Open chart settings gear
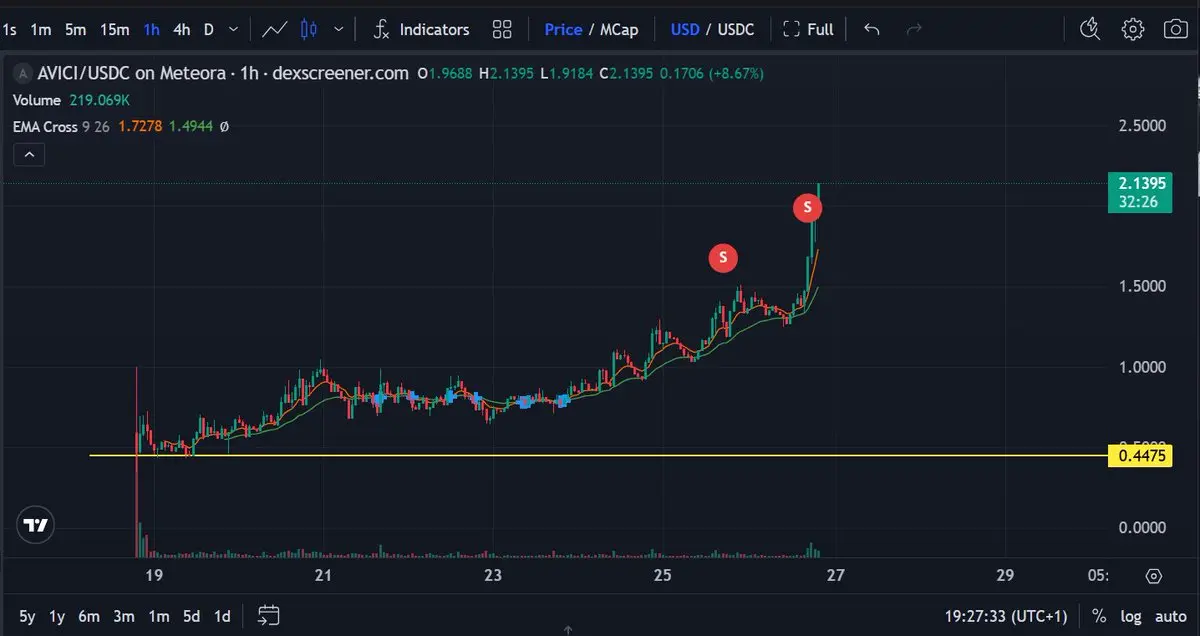 [1133, 30]
